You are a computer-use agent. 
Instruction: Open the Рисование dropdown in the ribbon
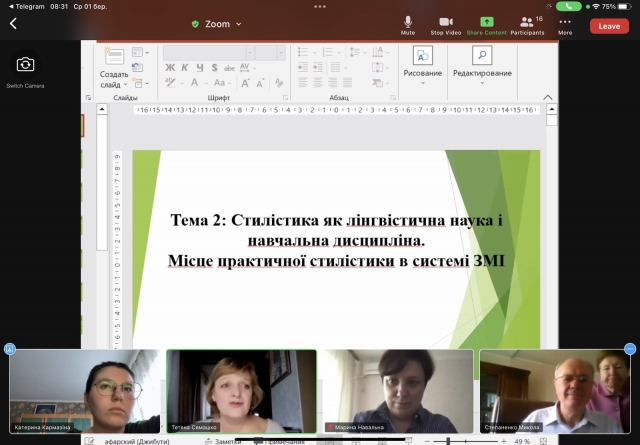coord(422,73)
